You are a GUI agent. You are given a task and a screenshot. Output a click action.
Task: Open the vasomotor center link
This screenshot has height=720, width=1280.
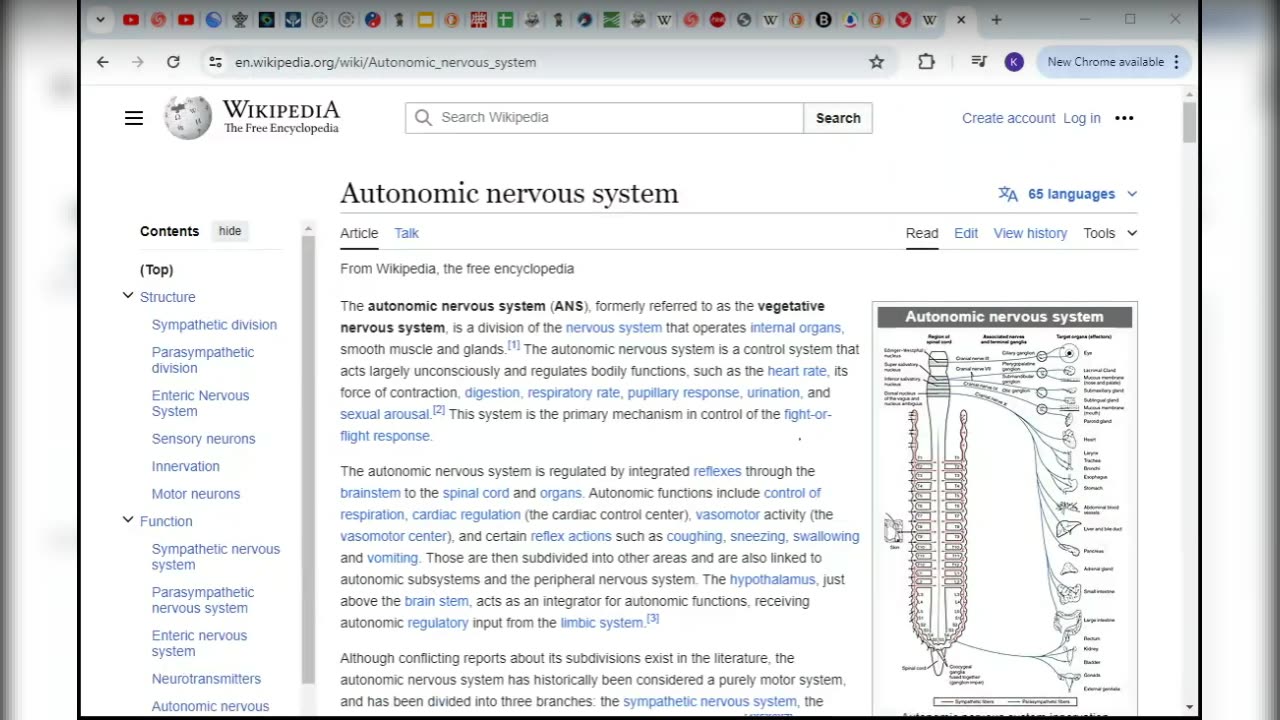pyautogui.click(x=394, y=536)
